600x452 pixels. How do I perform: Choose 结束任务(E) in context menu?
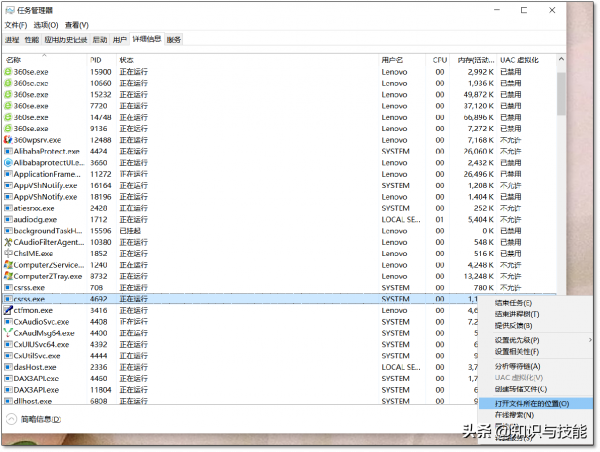(x=514, y=302)
